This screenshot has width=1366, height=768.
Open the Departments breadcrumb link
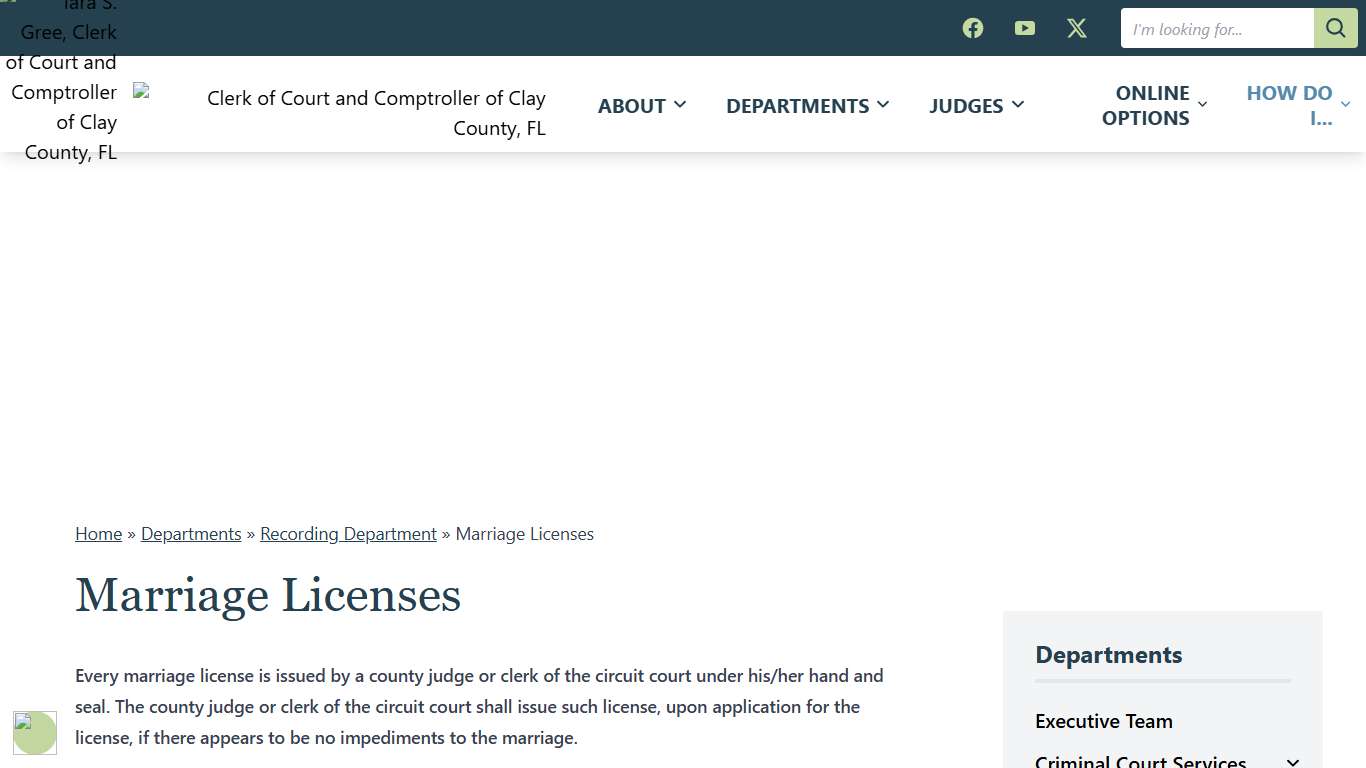click(191, 533)
